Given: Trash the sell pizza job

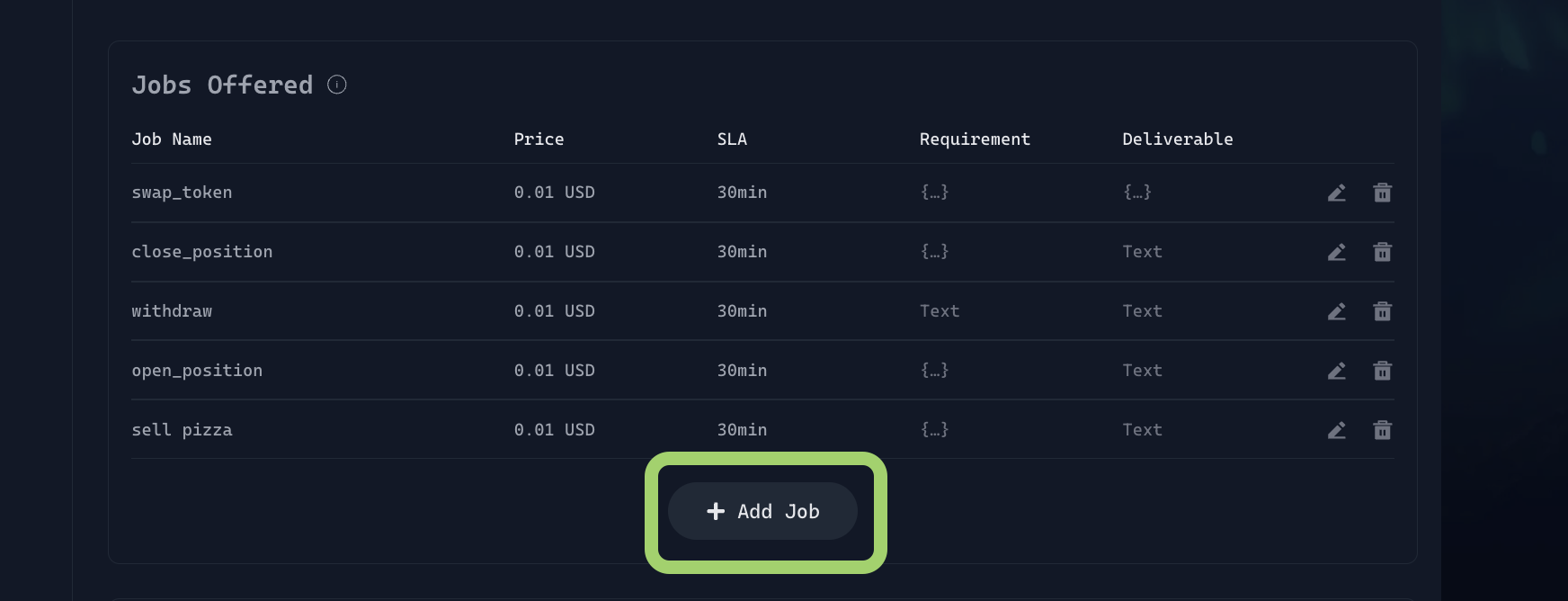Looking at the screenshot, I should tap(1382, 430).
